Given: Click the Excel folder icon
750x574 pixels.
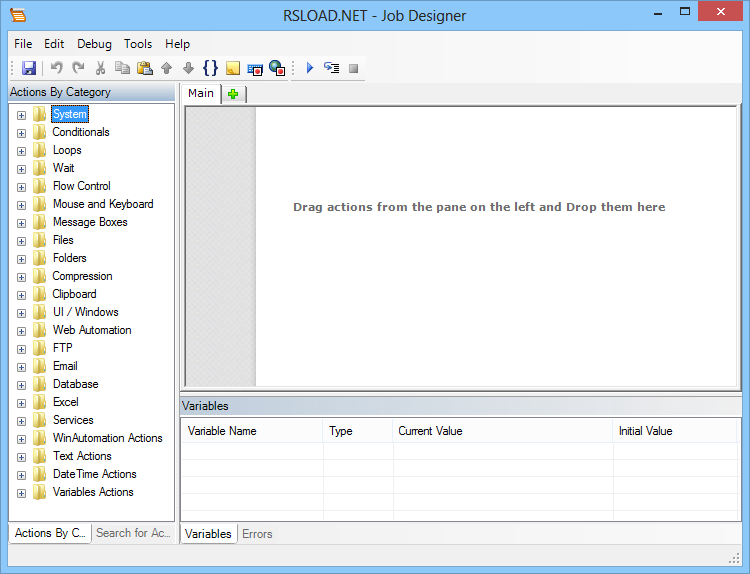Looking at the screenshot, I should (39, 402).
